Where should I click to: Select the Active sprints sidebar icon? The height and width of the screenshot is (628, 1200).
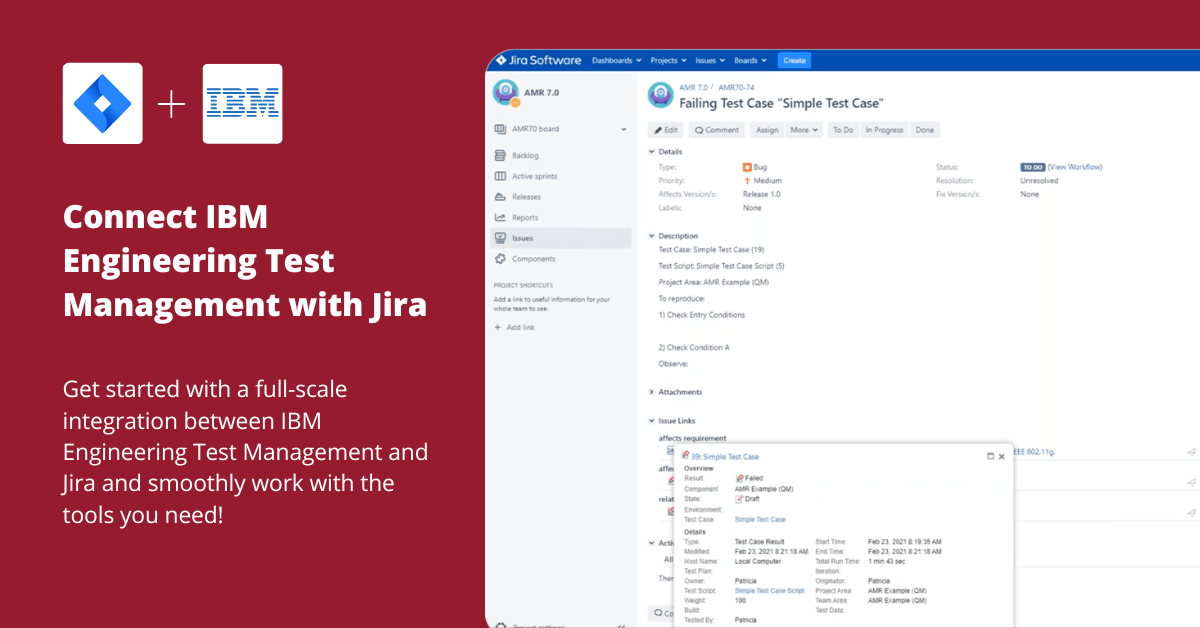pos(500,176)
